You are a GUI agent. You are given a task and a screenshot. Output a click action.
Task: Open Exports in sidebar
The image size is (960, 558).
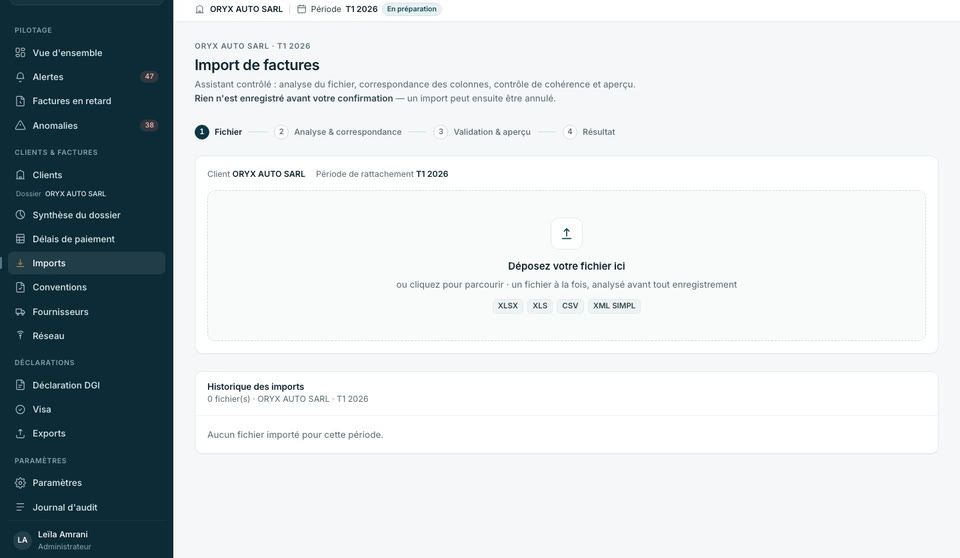point(86,433)
